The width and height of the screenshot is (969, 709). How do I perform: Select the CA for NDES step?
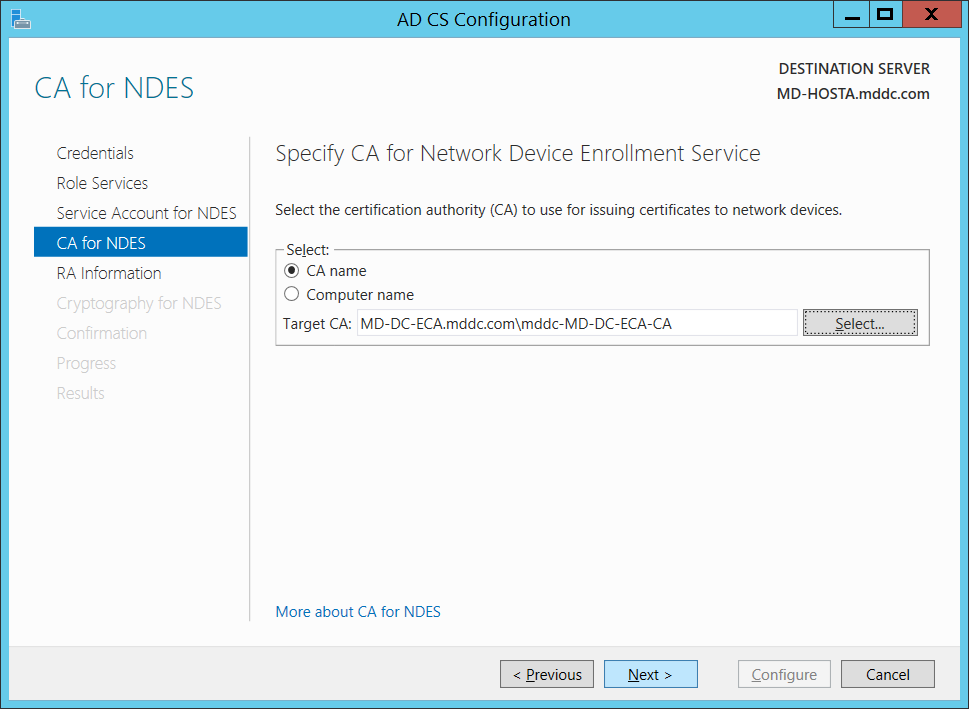coord(141,242)
